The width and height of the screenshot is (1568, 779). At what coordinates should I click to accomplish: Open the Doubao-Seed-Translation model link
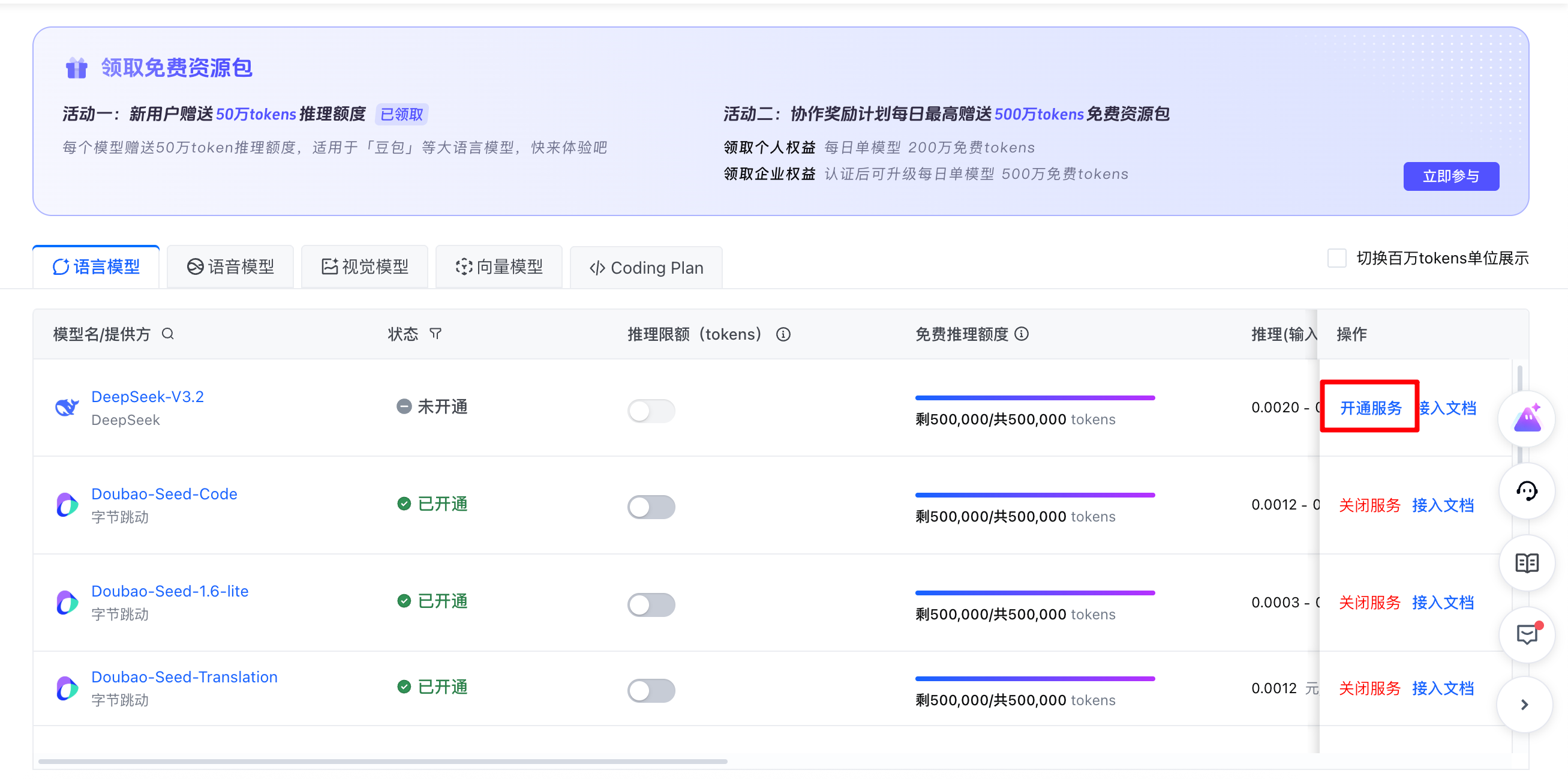pyautogui.click(x=184, y=678)
